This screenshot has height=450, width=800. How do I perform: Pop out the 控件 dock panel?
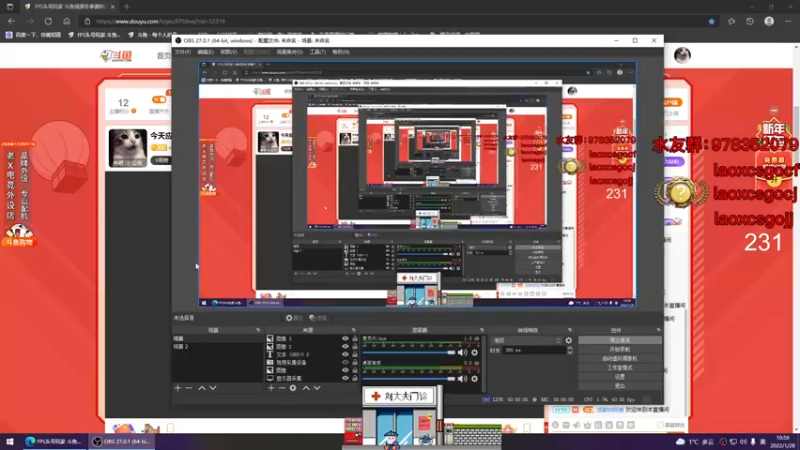[x=658, y=331]
